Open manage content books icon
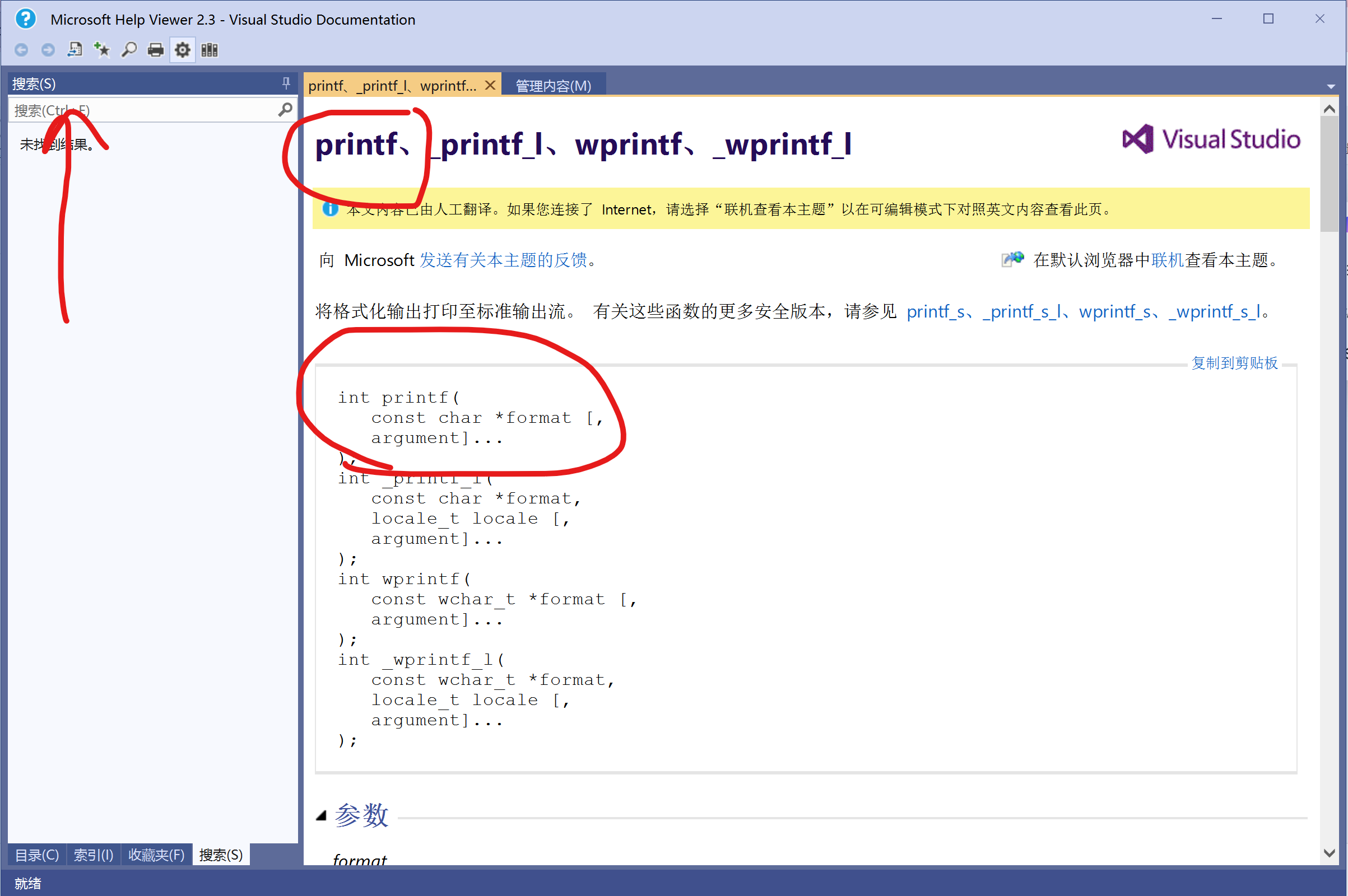 (209, 50)
